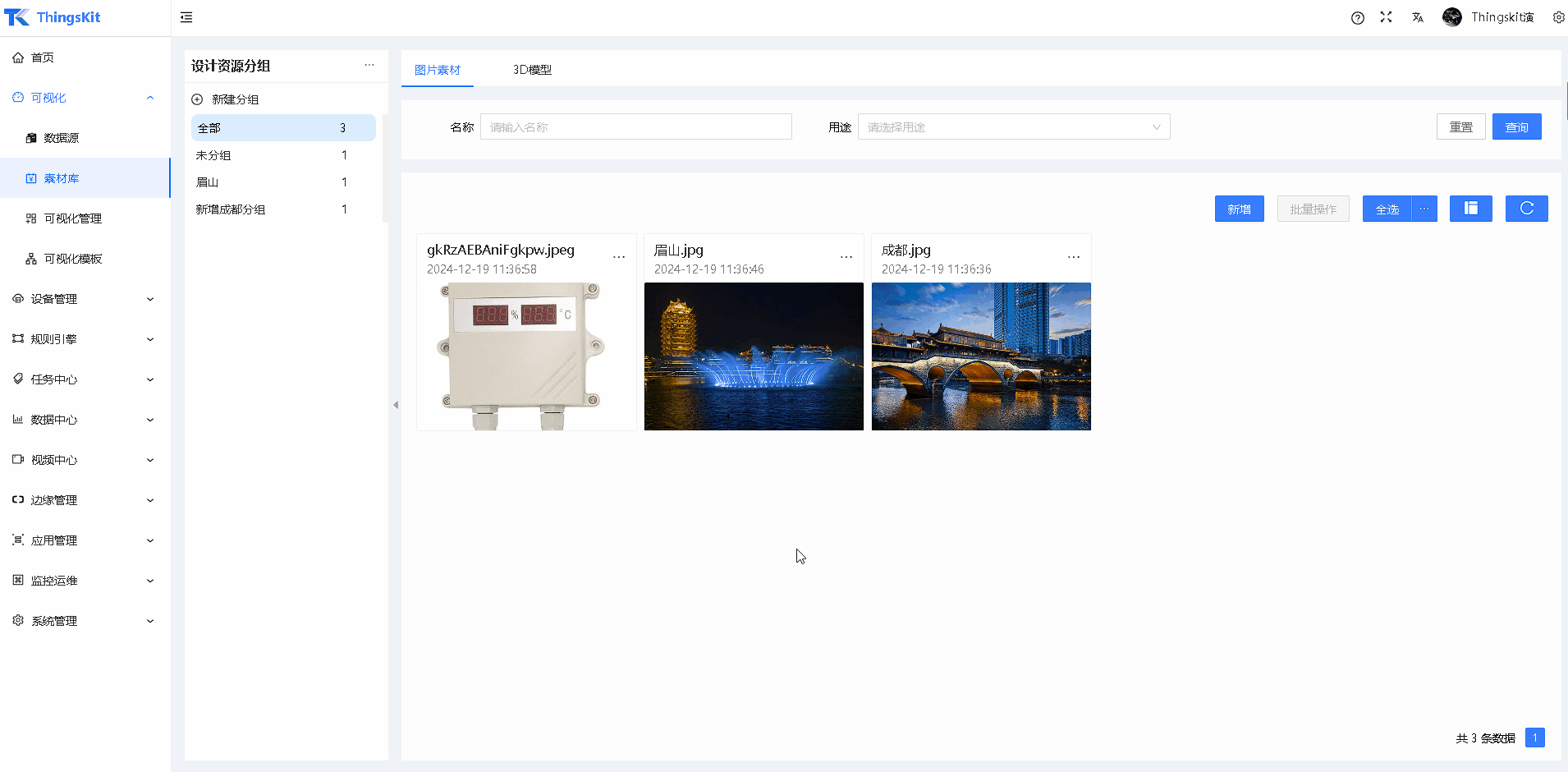
Task: Click the plus icon to create 新建分组
Action: 197,99
